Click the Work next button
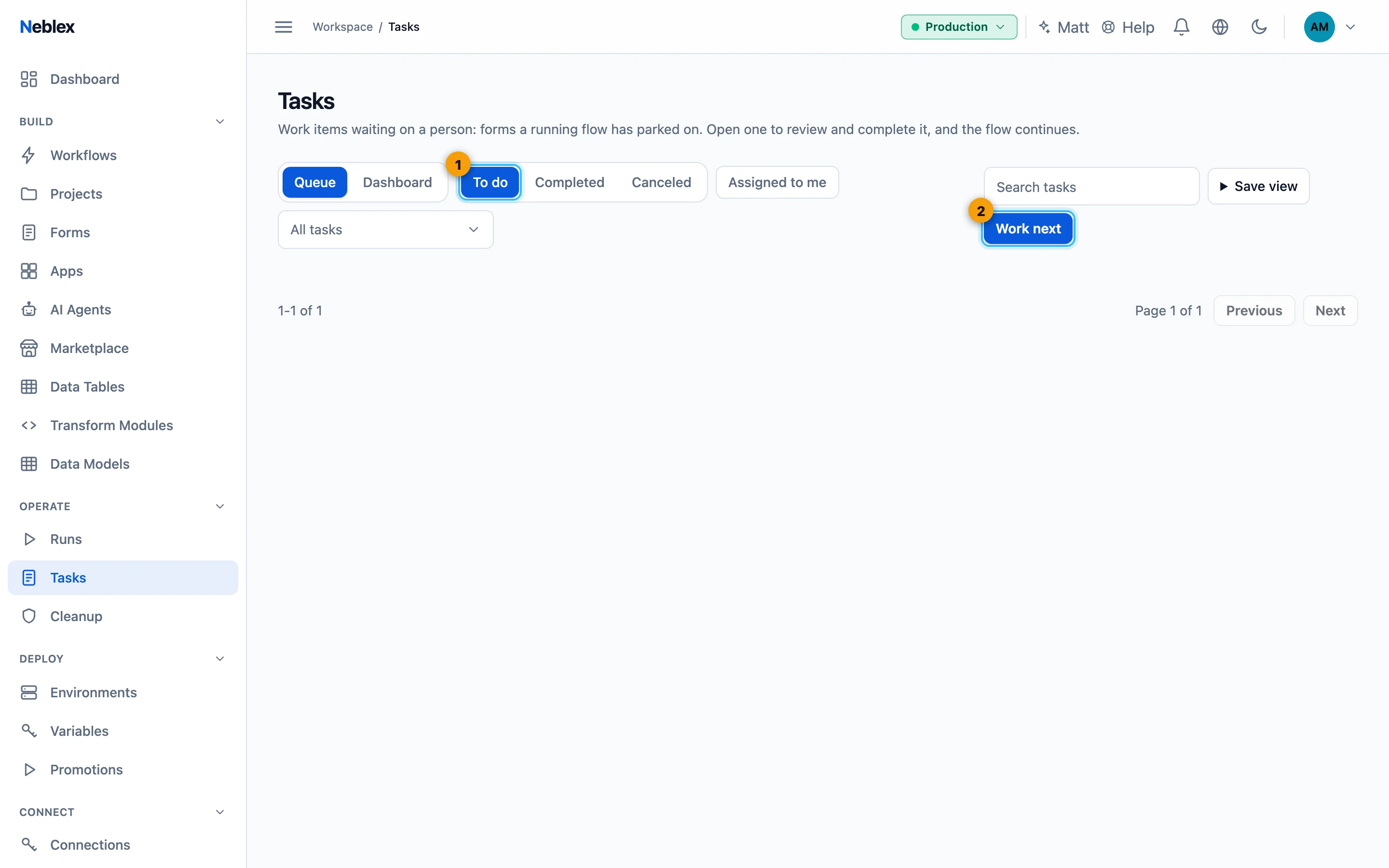The image size is (1389, 868). point(1028,229)
